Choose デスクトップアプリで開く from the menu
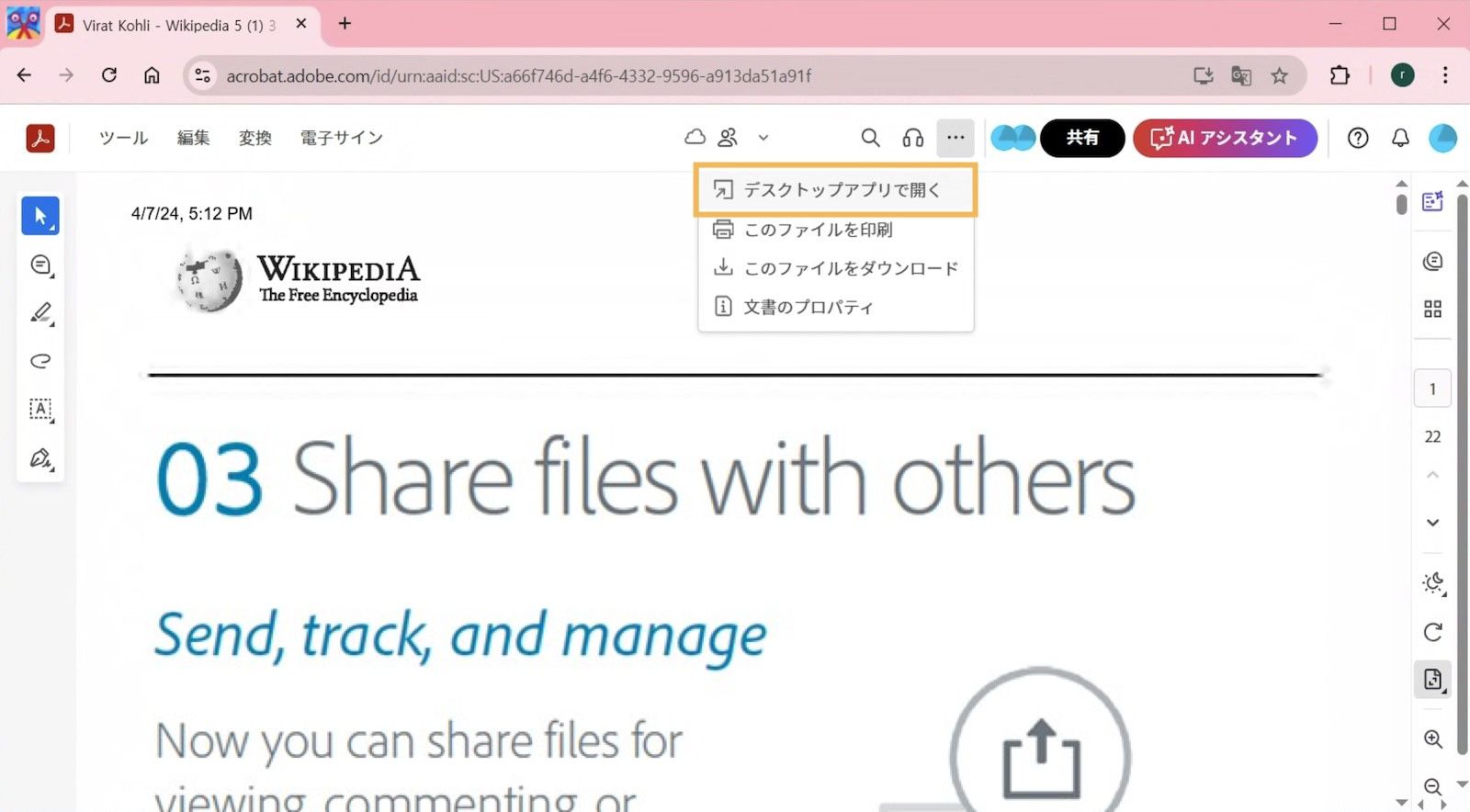 coord(835,190)
